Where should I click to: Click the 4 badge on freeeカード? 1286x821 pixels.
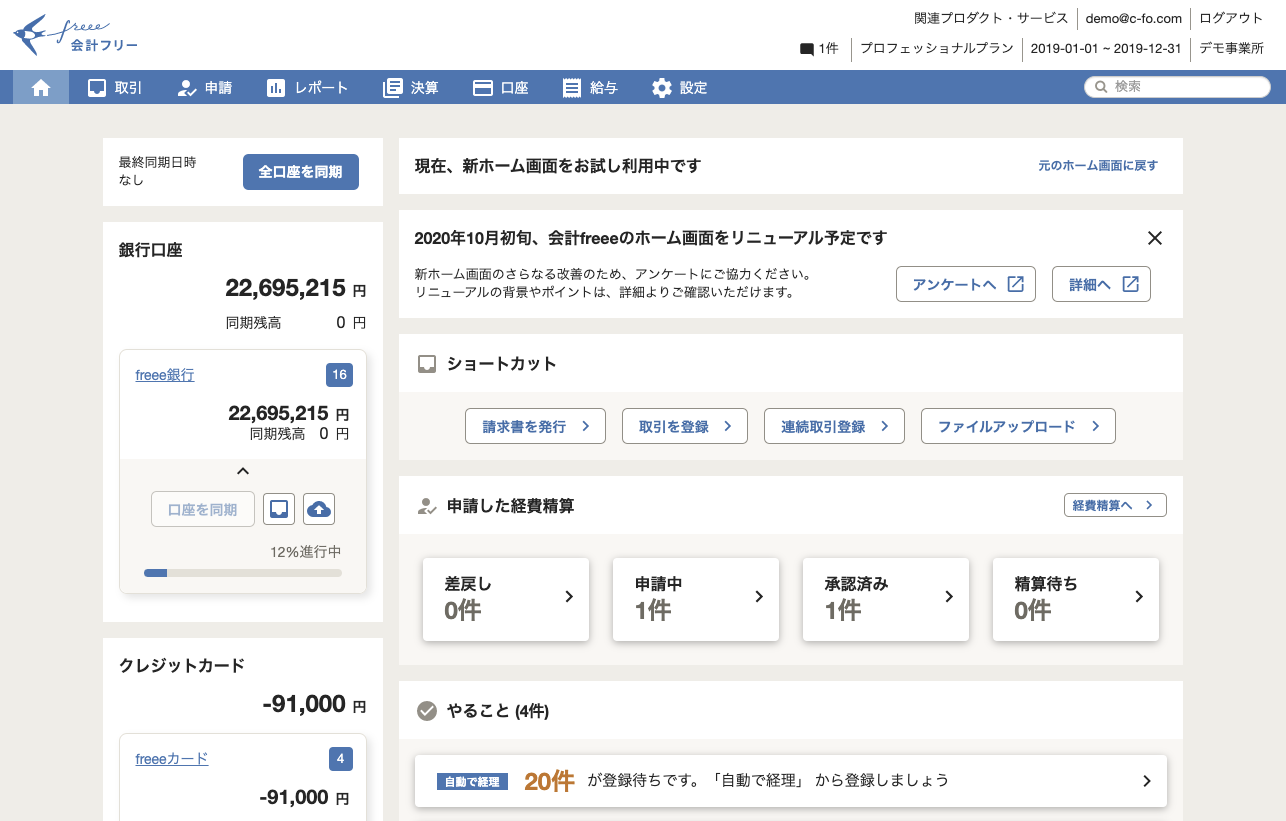(340, 759)
